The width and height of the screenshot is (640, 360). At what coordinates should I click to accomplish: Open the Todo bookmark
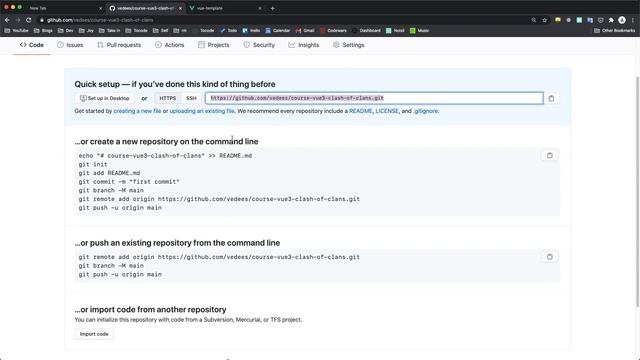(228, 31)
